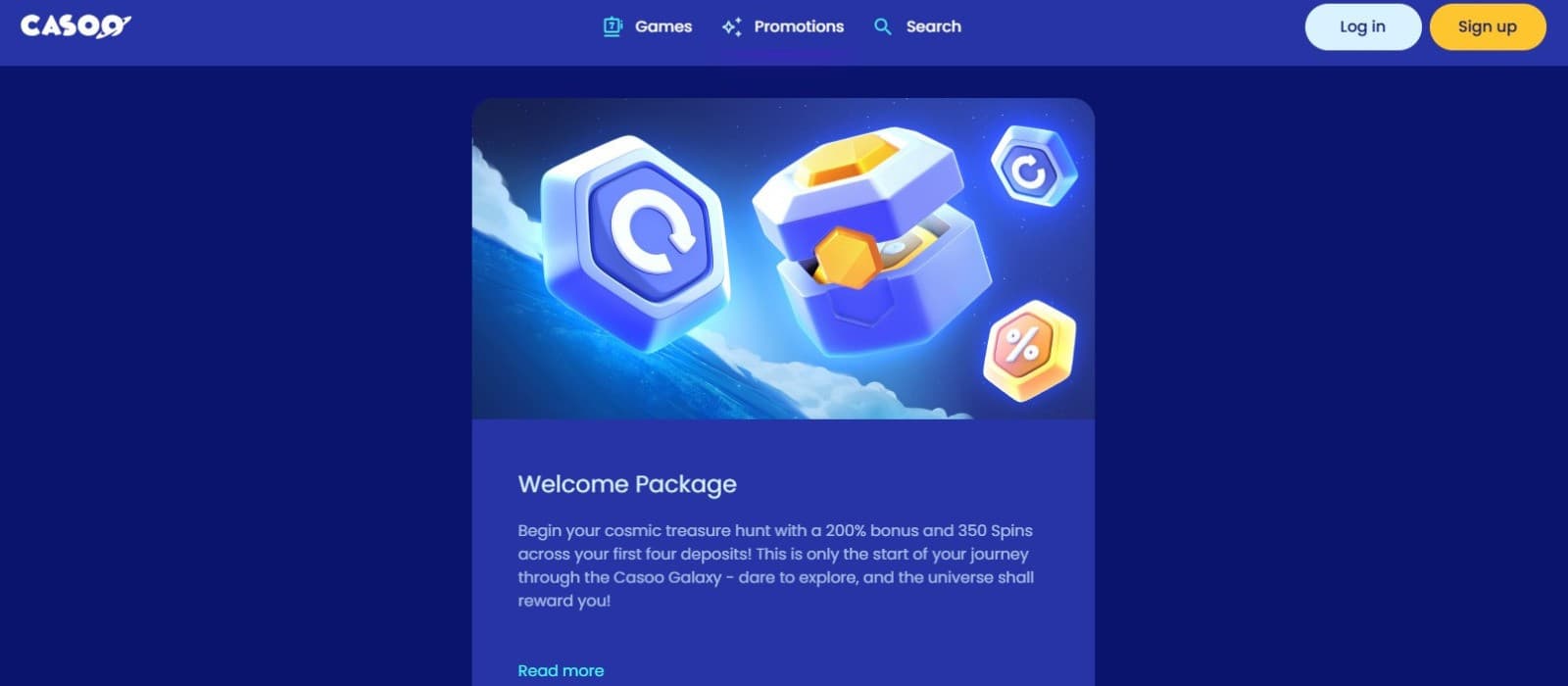Click the orange percent hexagon icon
Viewport: 1568px width, 686px height.
pos(1030,350)
